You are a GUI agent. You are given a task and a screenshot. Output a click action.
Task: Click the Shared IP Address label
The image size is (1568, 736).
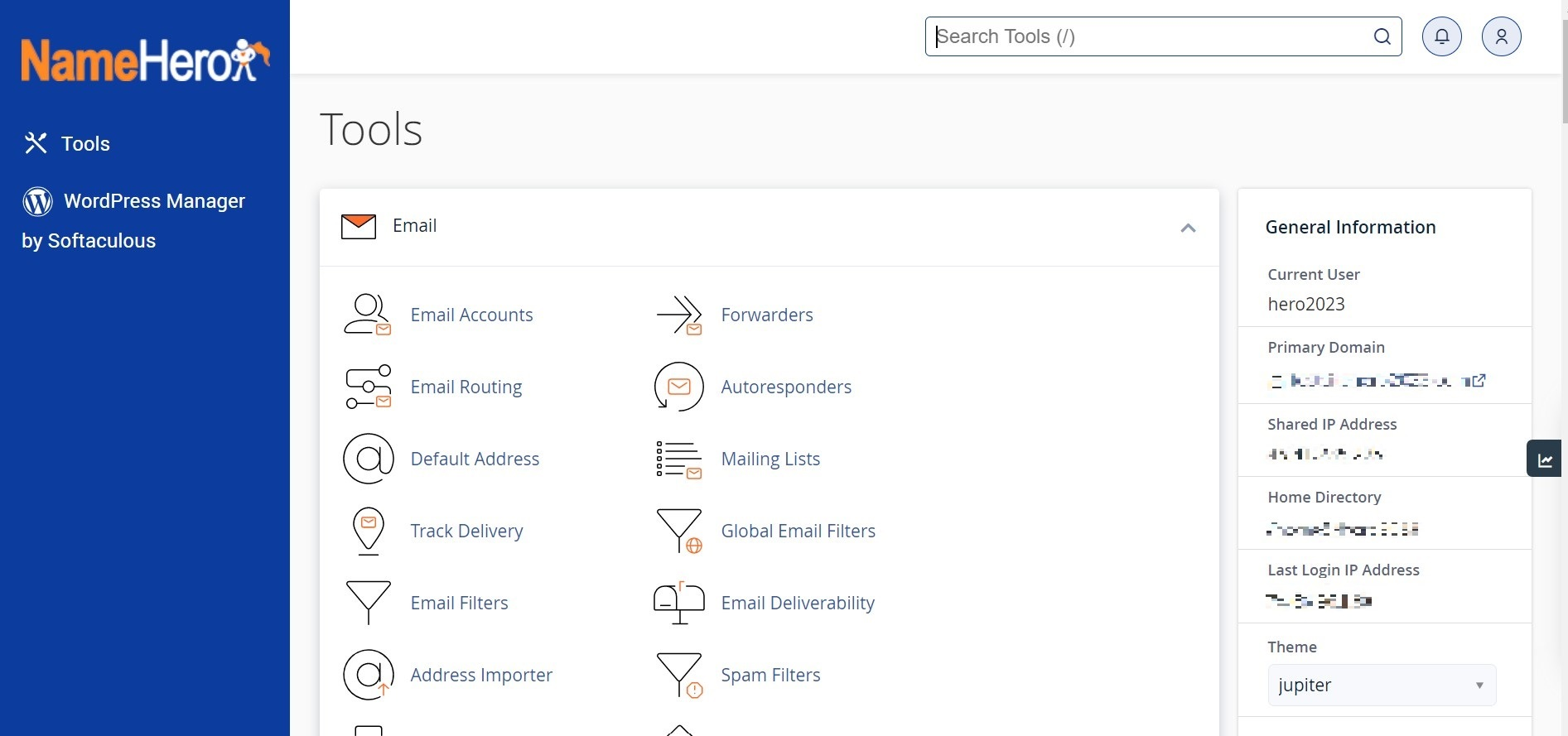click(1332, 424)
